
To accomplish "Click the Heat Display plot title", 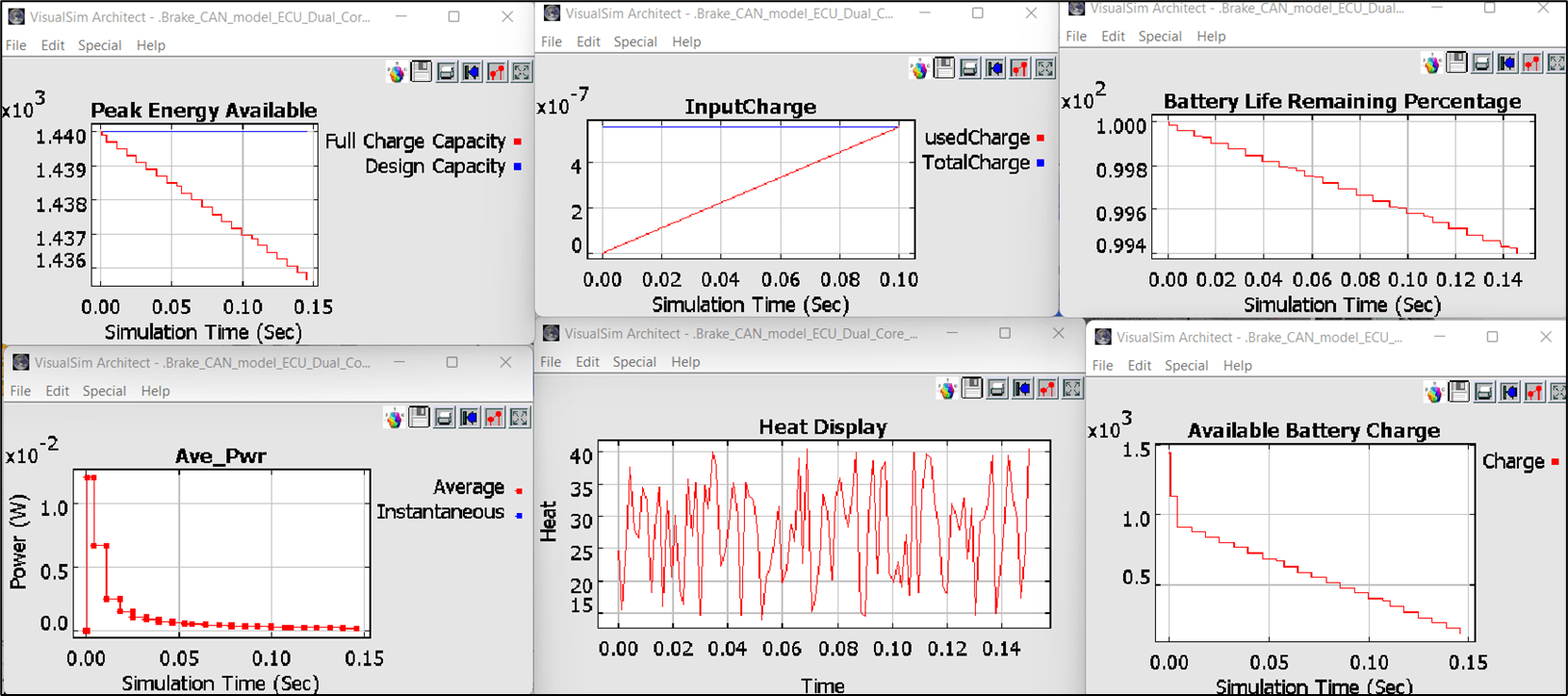I will (822, 426).
